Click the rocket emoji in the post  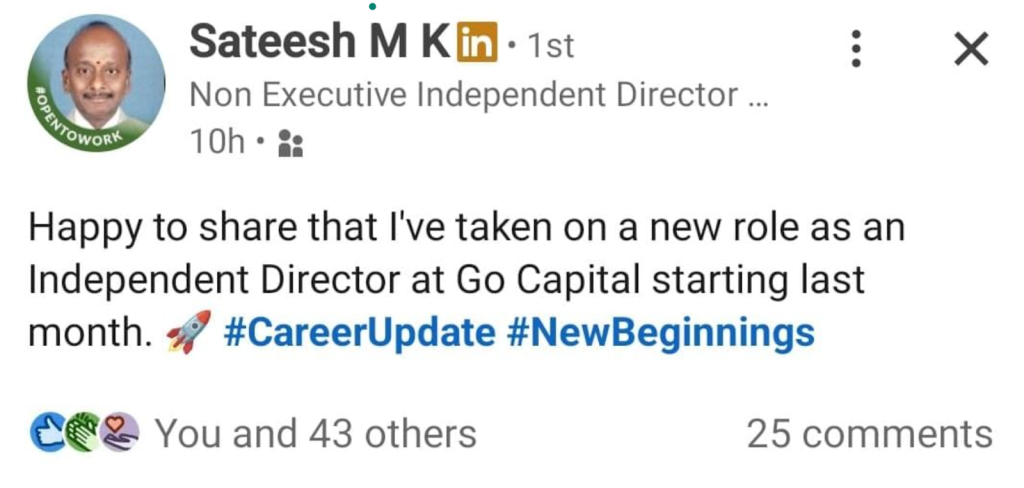click(186, 331)
